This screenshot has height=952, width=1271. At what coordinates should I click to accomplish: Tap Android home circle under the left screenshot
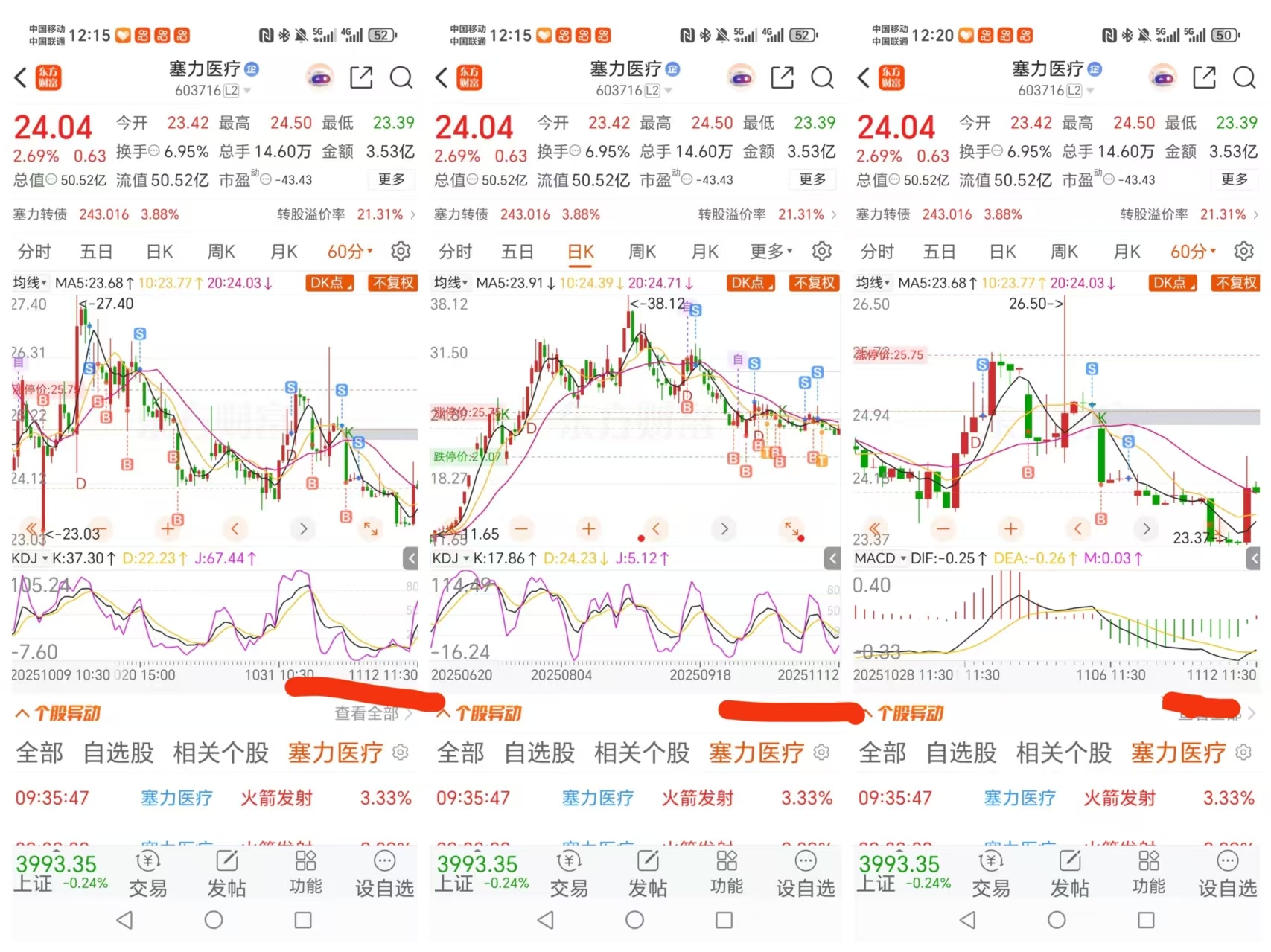(x=214, y=920)
